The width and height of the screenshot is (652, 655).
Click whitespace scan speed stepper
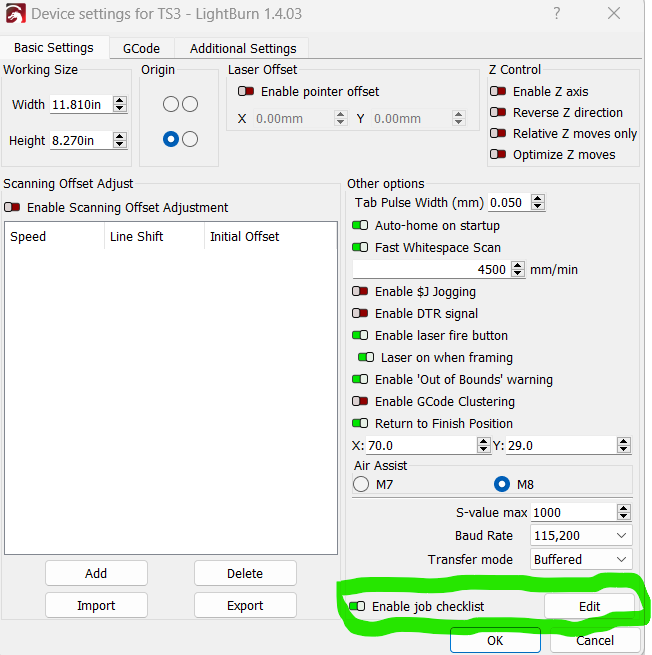point(518,269)
